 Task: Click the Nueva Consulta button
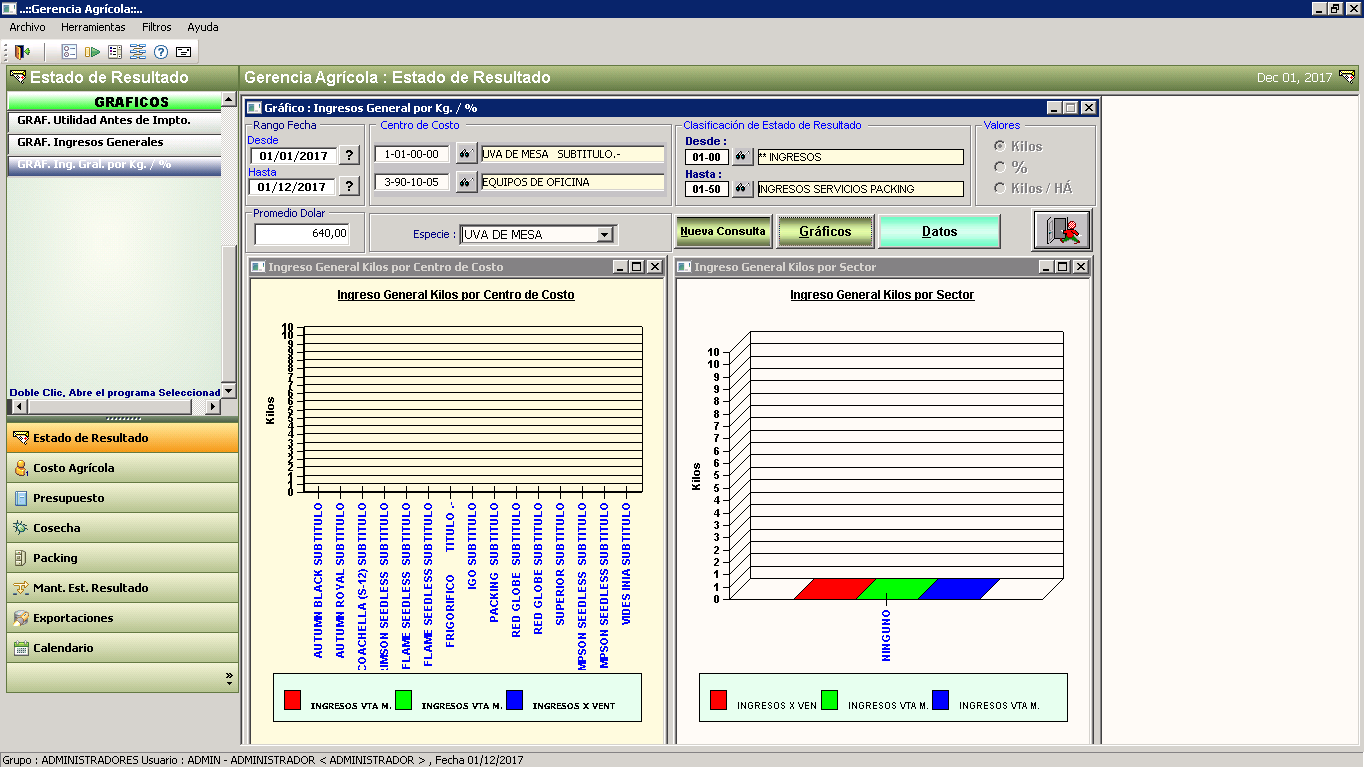pyautogui.click(x=723, y=231)
